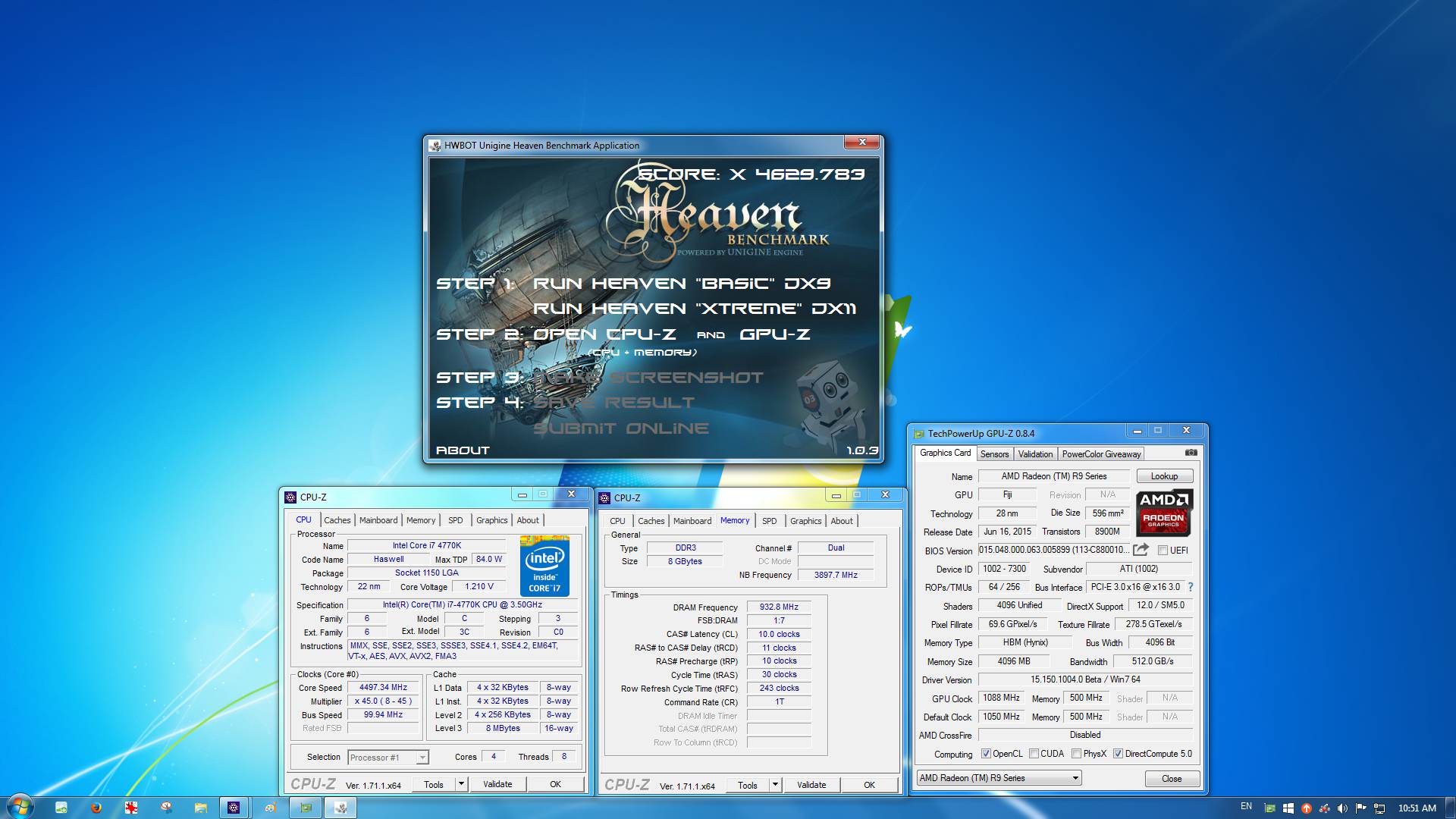Image resolution: width=1456 pixels, height=819 pixels.
Task: Toggle the OpenCL checkbox
Action: (986, 754)
